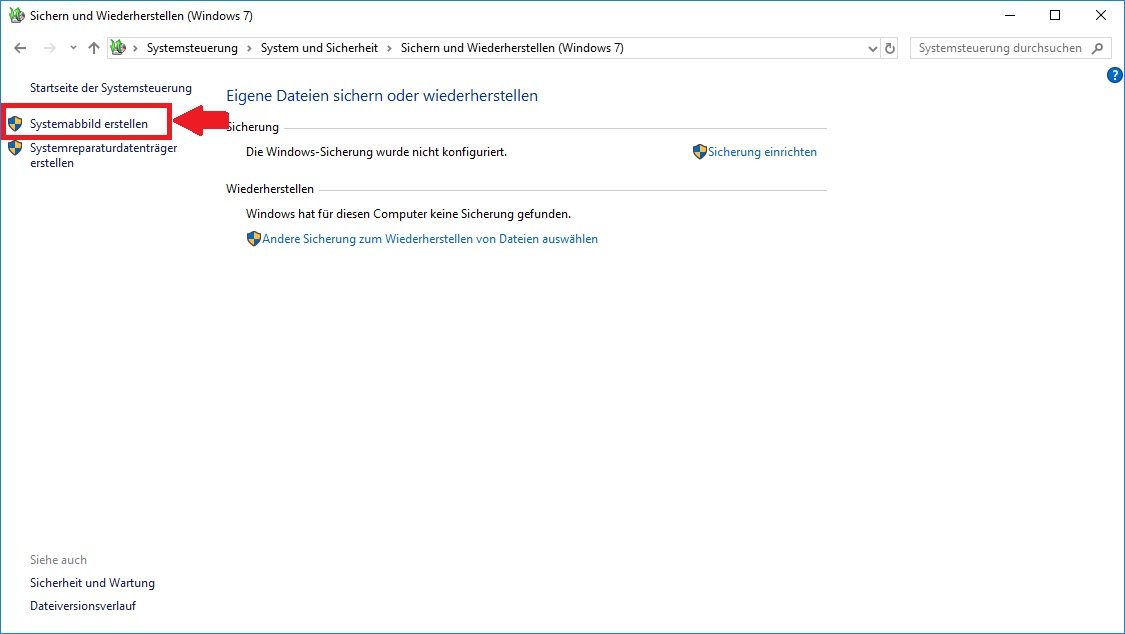Click the Siehe auch label
1125x634 pixels.
tap(58, 560)
